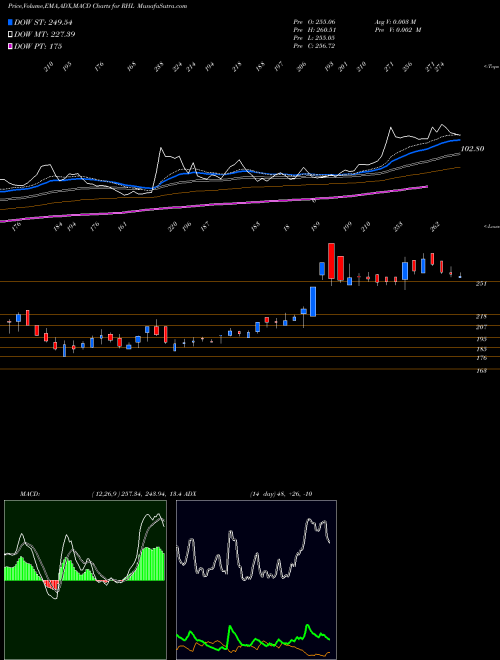
Task: Click the 'Pre O: 255.06' open value
Action: [x=314, y=21]
